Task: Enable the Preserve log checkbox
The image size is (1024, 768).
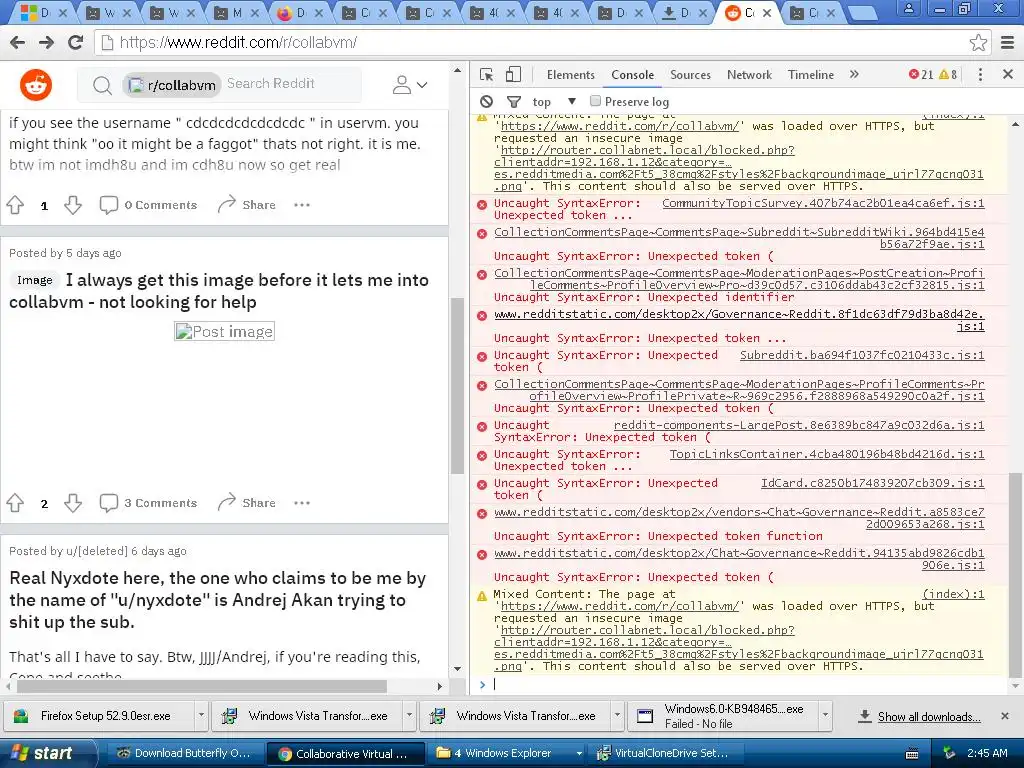Action: pos(595,101)
